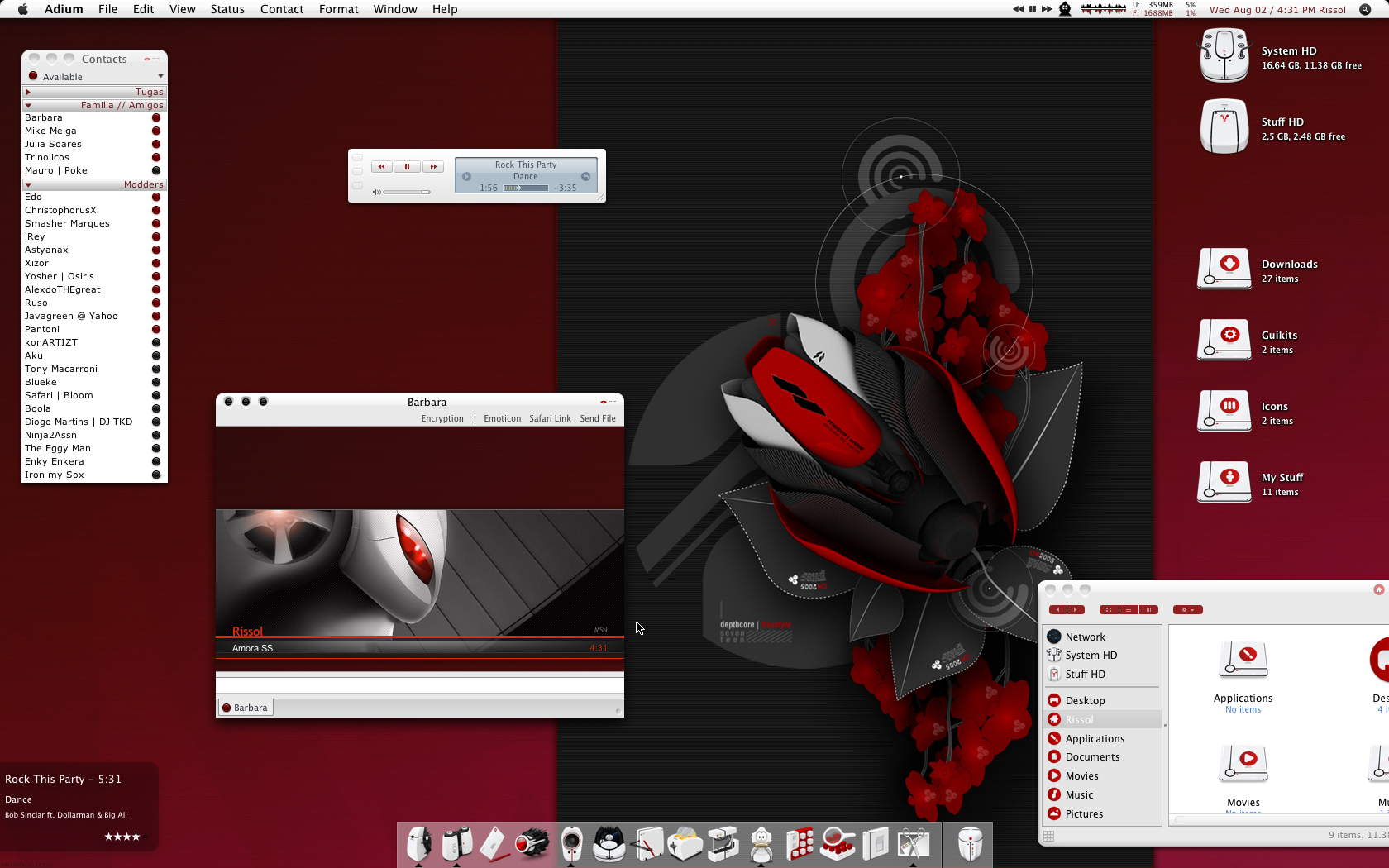
Task: Switch Finder to list view
Action: pos(1129,609)
